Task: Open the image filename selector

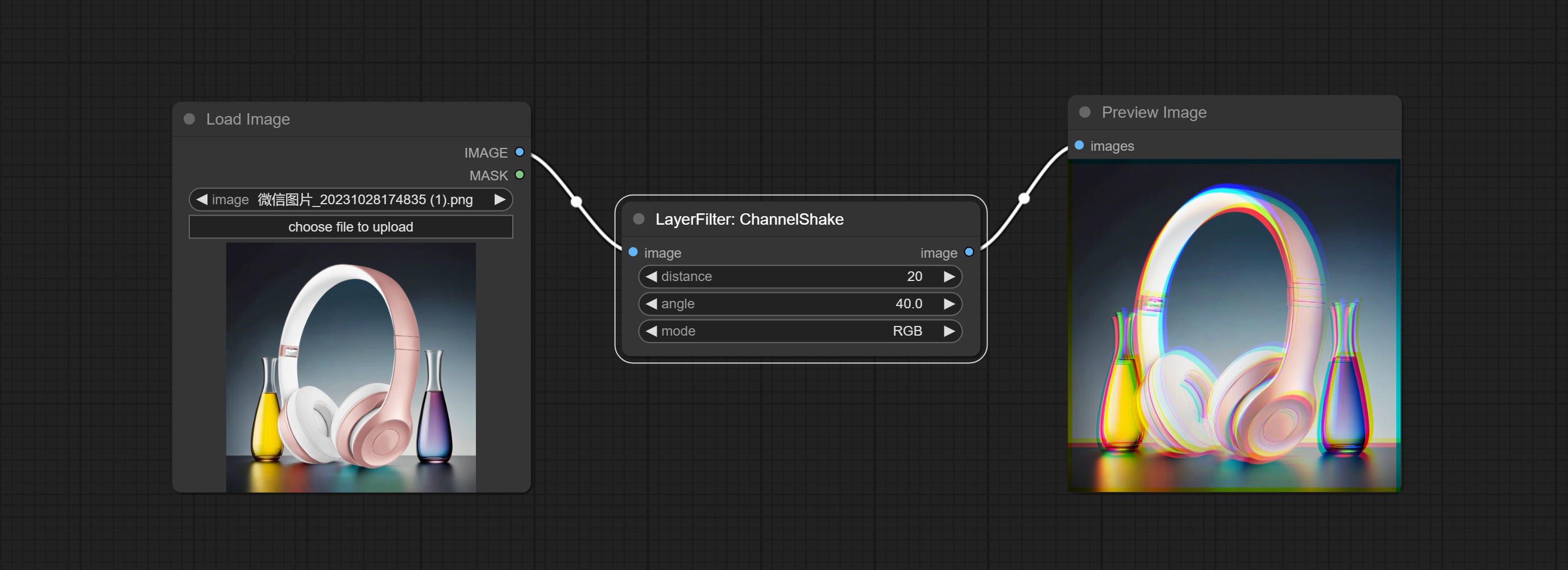Action: coord(351,200)
